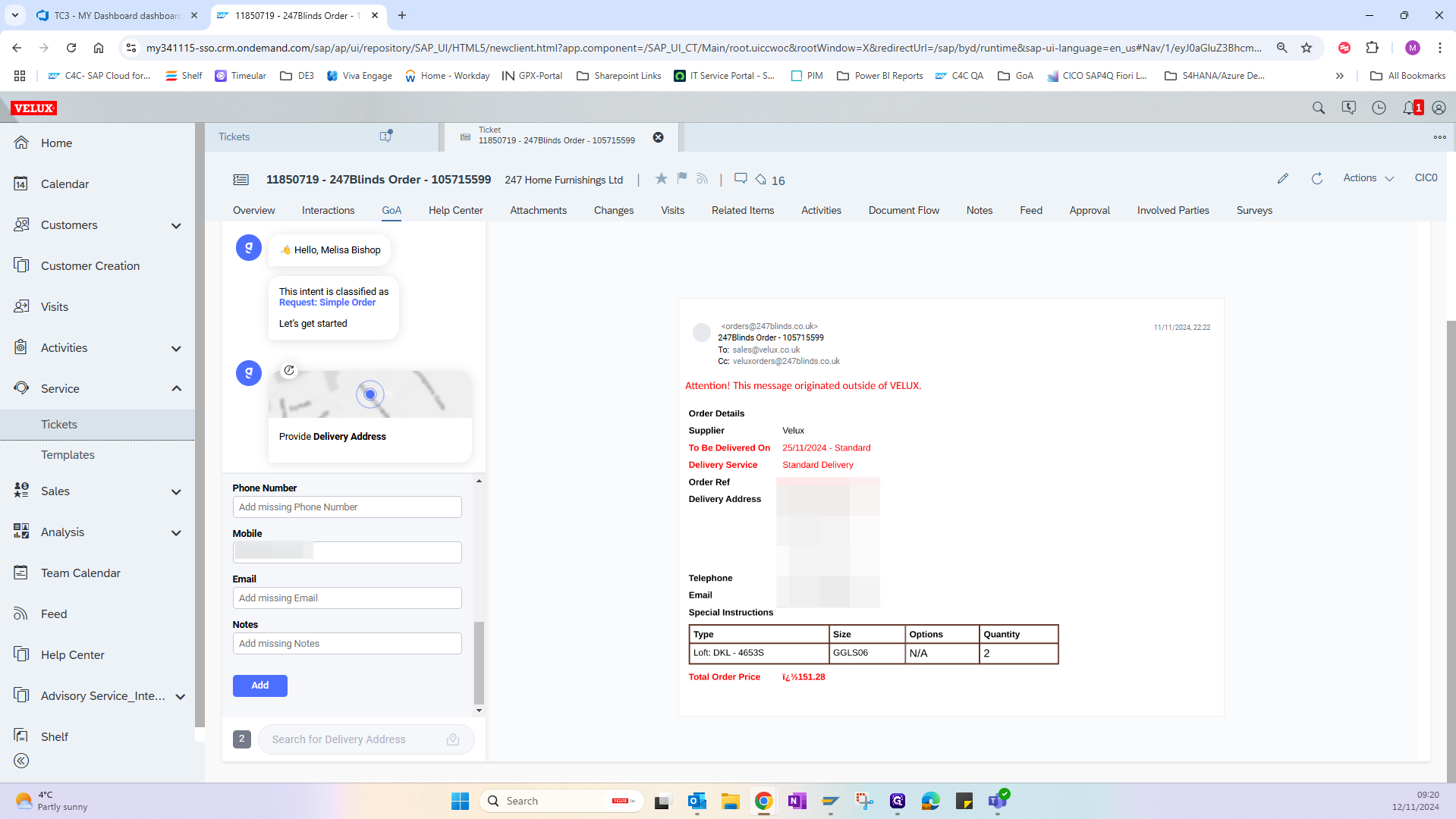Click the Windows Start button

tap(460, 801)
